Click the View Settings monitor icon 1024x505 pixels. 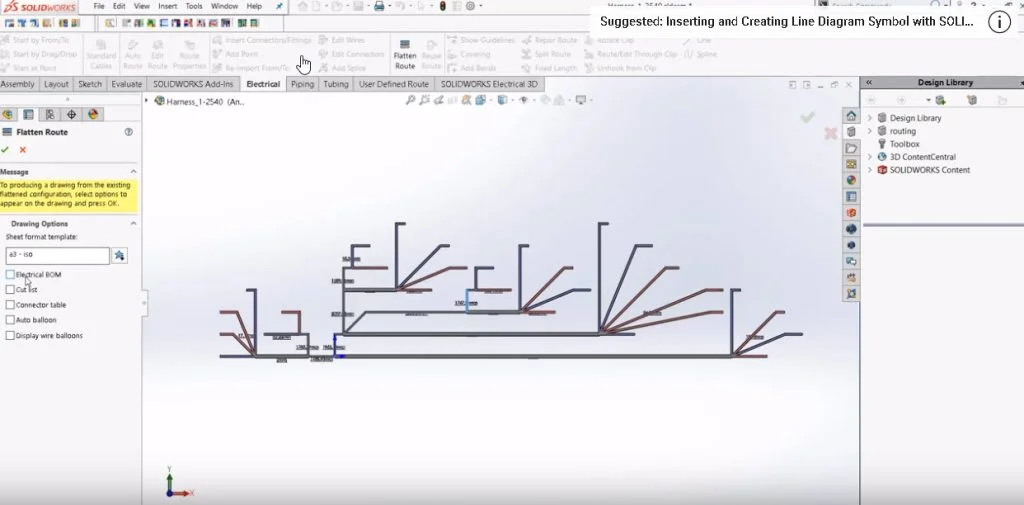579,100
